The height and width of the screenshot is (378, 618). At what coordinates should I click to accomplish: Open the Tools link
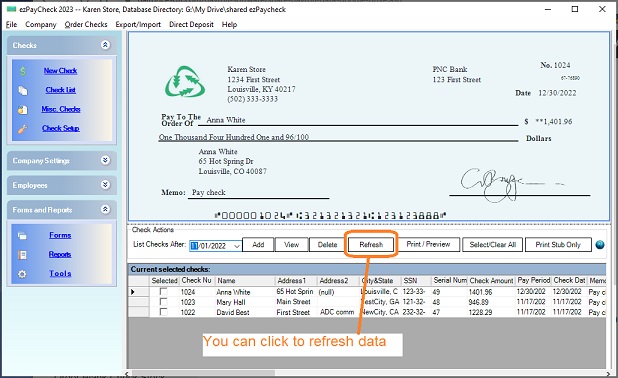click(60, 273)
